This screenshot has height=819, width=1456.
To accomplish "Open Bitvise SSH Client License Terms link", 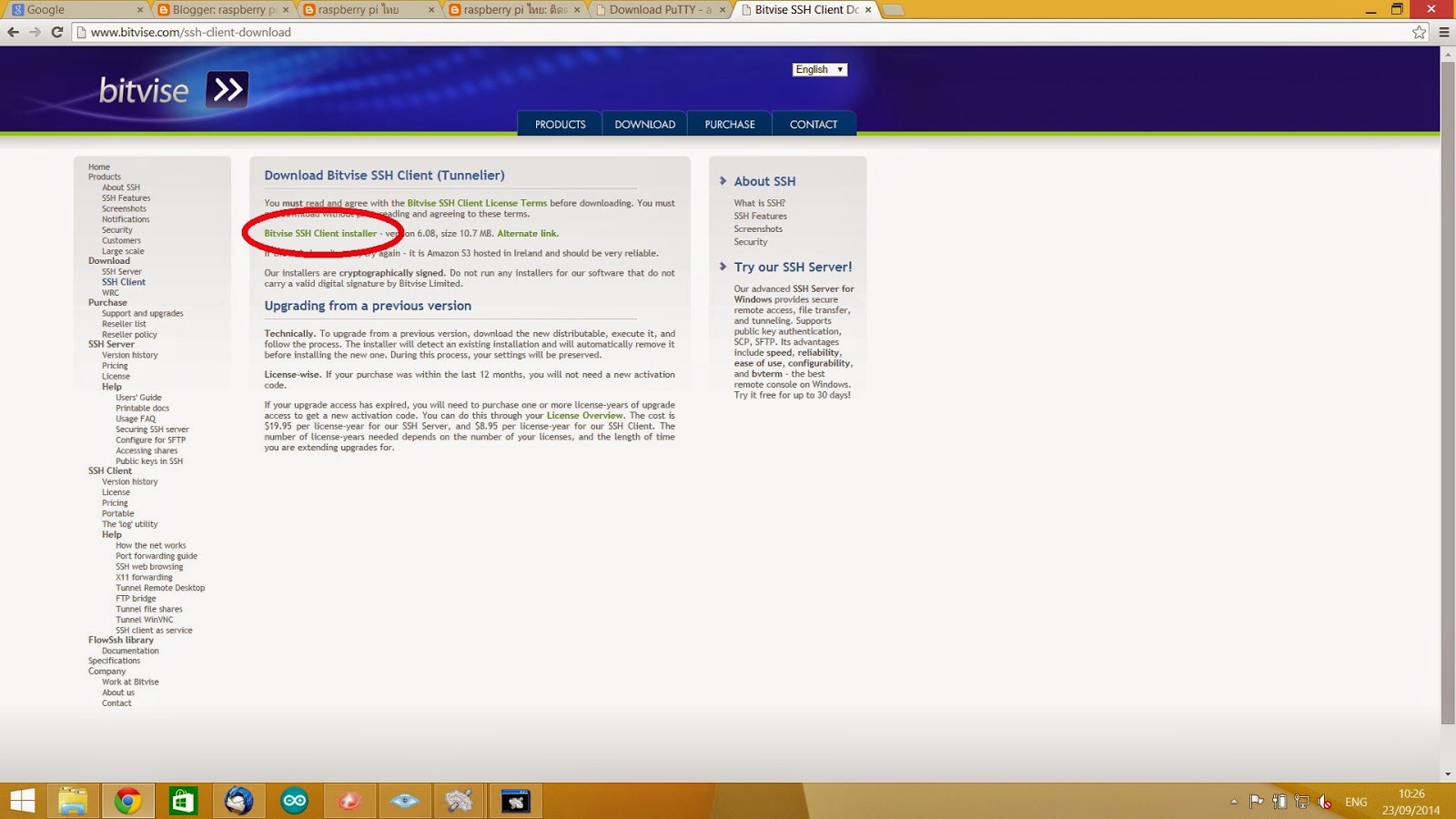I will pyautogui.click(x=477, y=203).
